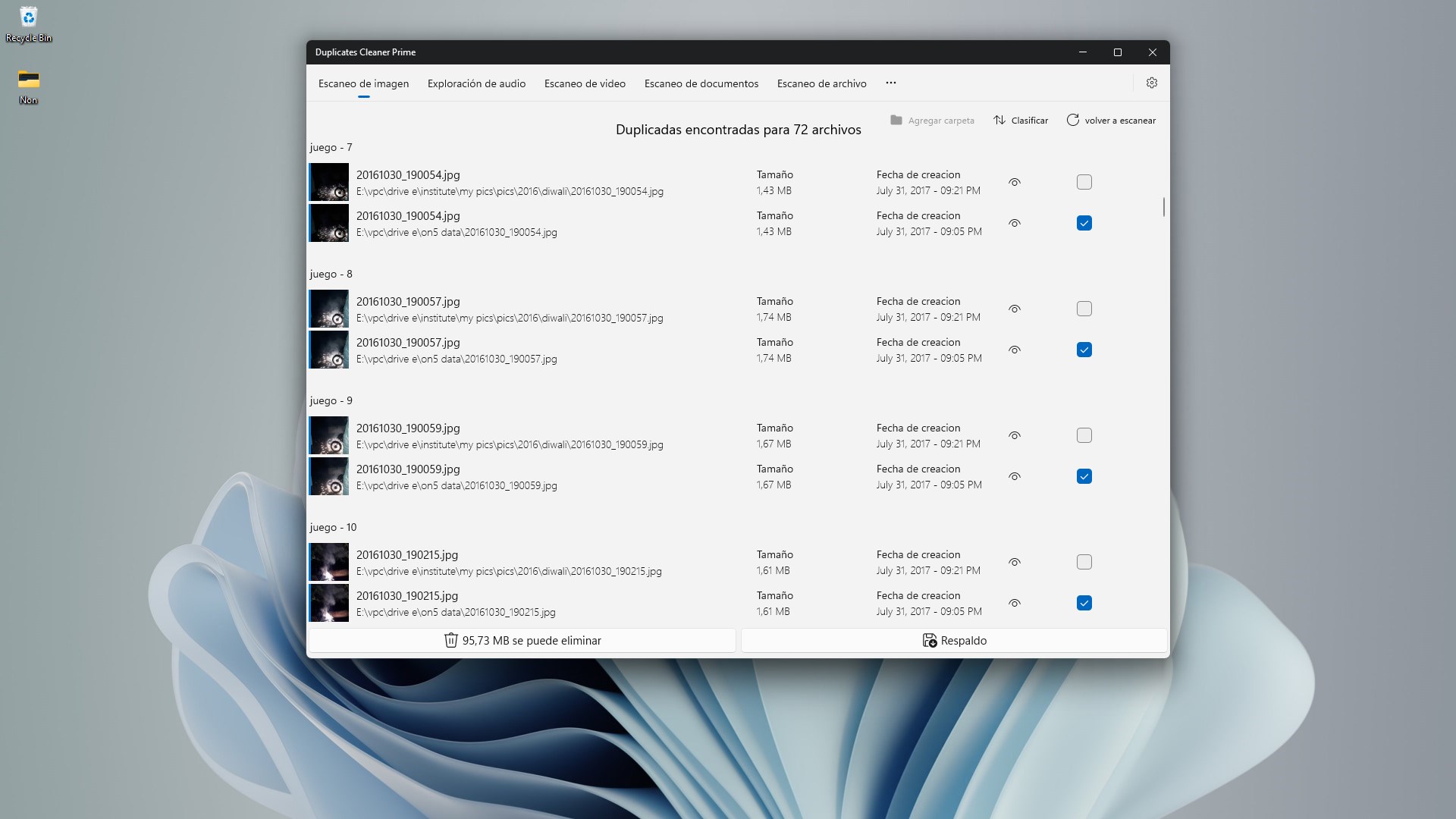Click 95,73 MB se puede eliminar button
1456x819 pixels.
(x=522, y=641)
